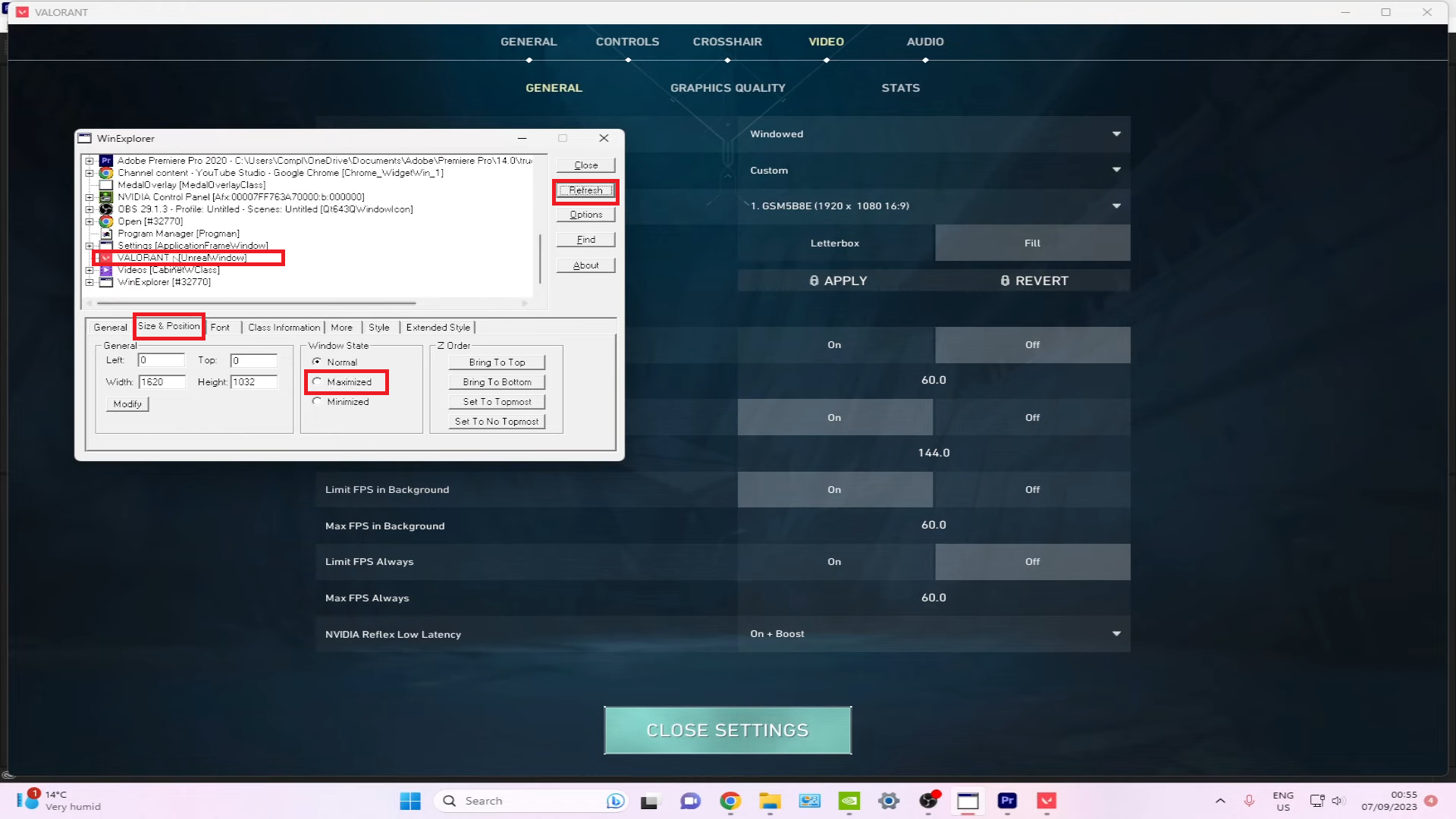Click the NVIDIA Control Panel tree icon
The image size is (1456, 819).
[106, 197]
